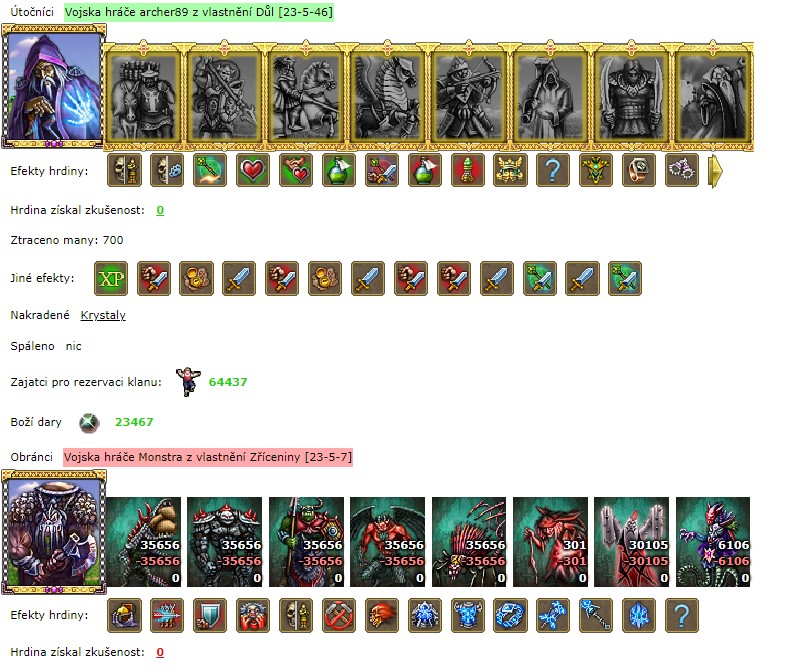Open attacker hero experience value link
805x672 pixels.
tap(160, 210)
